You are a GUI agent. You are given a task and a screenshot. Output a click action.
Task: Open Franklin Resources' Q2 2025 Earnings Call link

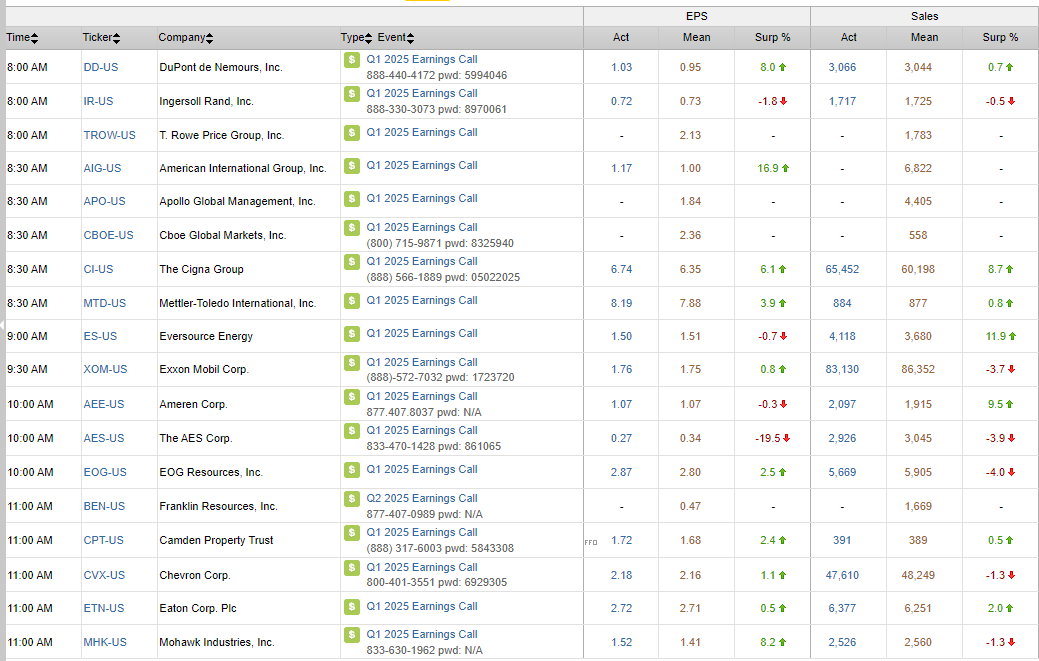422,499
